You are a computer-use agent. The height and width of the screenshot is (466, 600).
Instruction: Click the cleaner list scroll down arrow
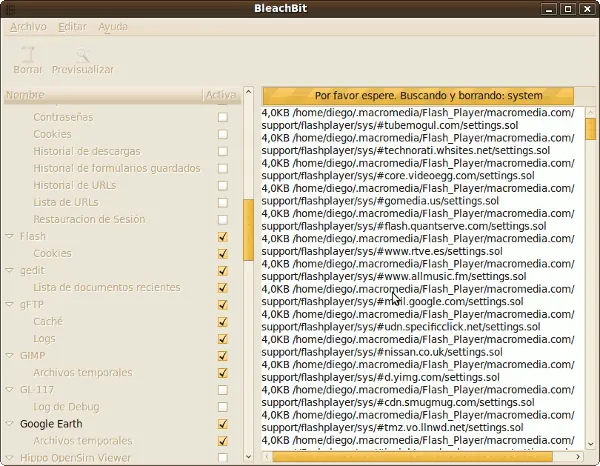tap(249, 456)
